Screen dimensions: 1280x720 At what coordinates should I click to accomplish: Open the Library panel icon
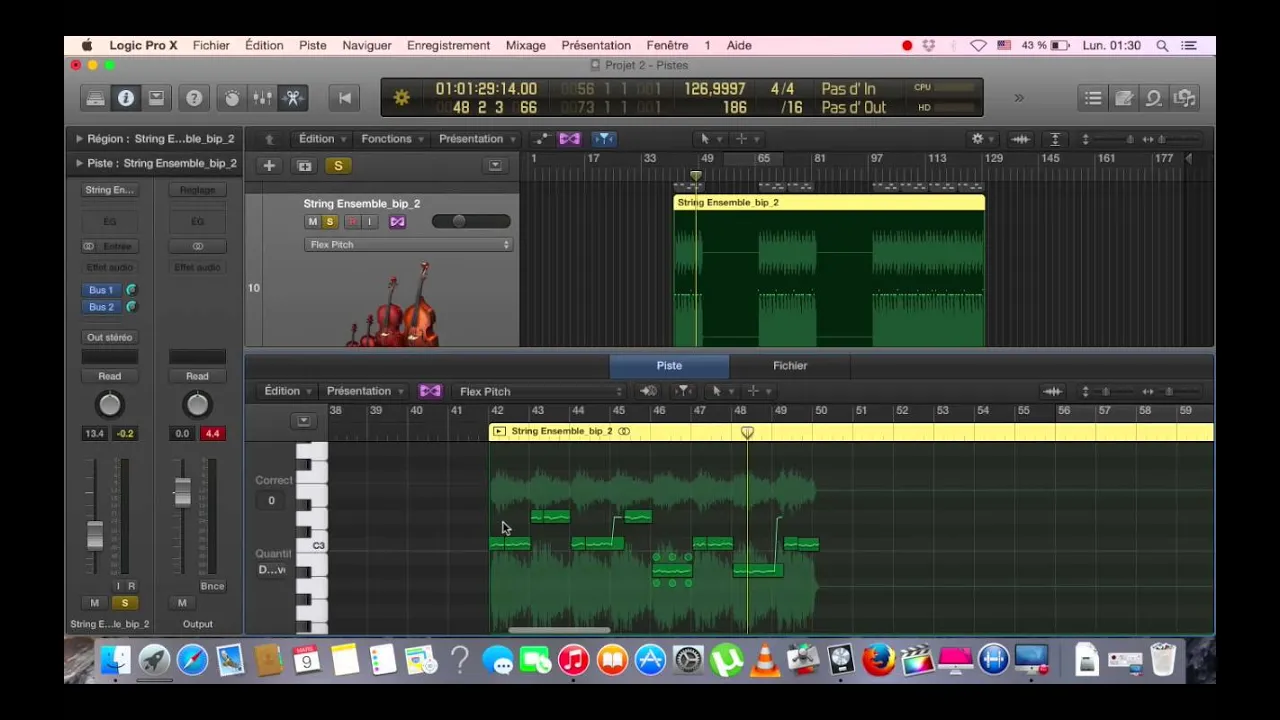click(95, 98)
